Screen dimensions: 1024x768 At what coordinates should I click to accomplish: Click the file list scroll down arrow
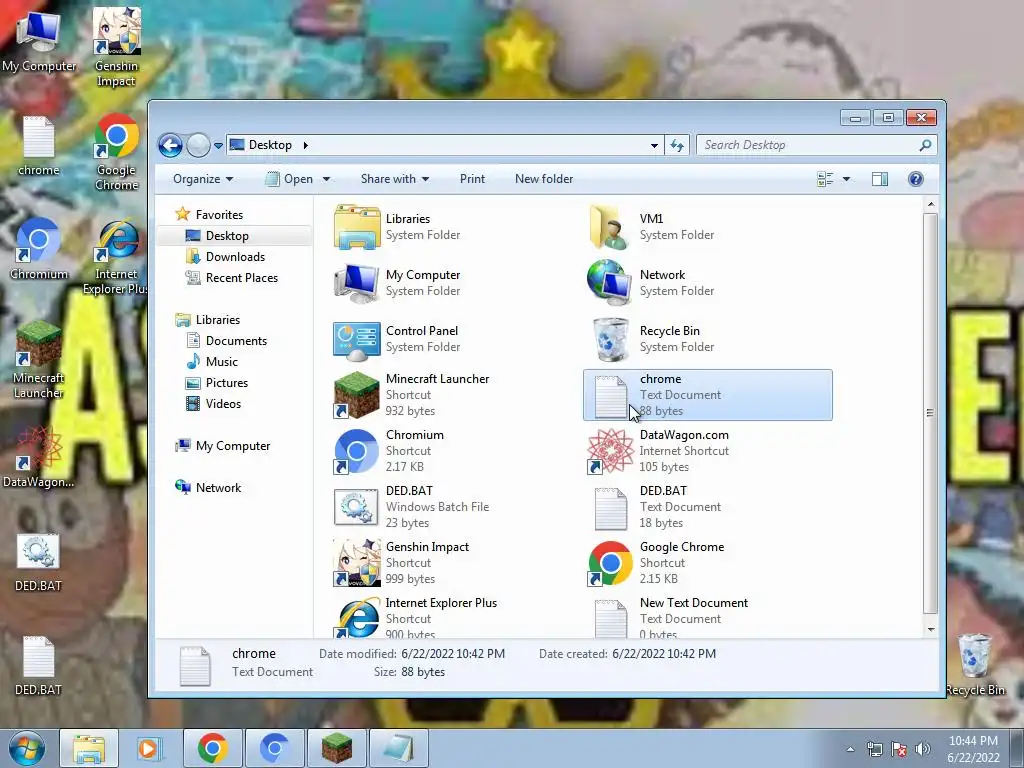click(x=931, y=630)
